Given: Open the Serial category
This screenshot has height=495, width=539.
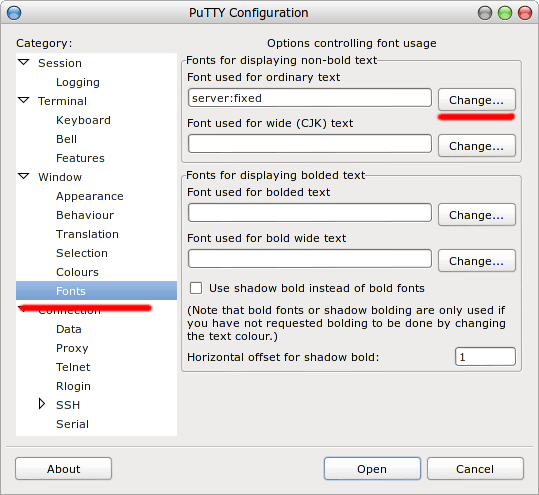Looking at the screenshot, I should (x=72, y=424).
